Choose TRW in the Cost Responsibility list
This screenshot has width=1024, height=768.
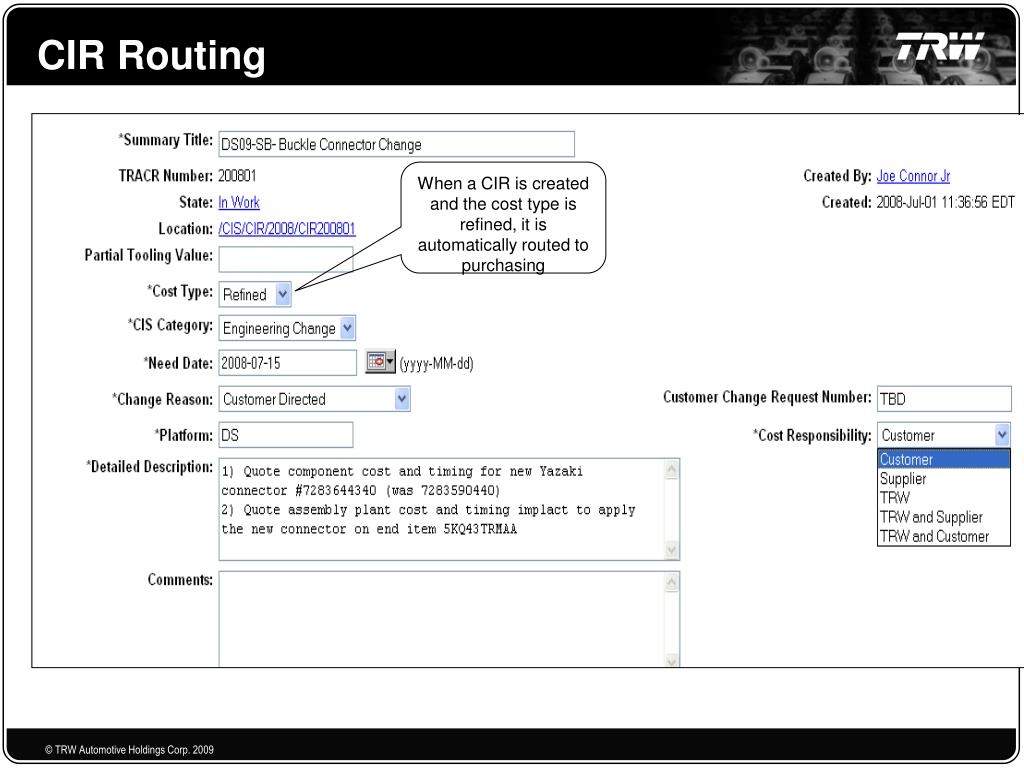pos(944,498)
